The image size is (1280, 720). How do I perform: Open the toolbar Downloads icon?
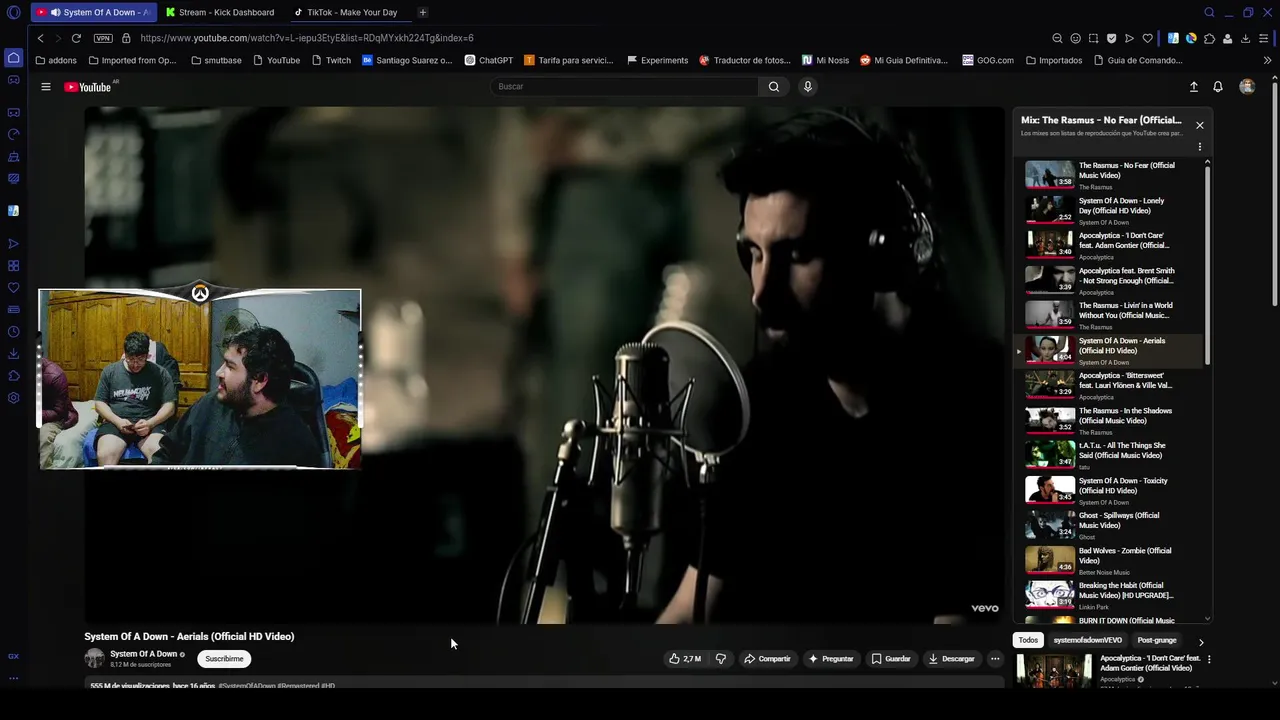(x=1245, y=38)
